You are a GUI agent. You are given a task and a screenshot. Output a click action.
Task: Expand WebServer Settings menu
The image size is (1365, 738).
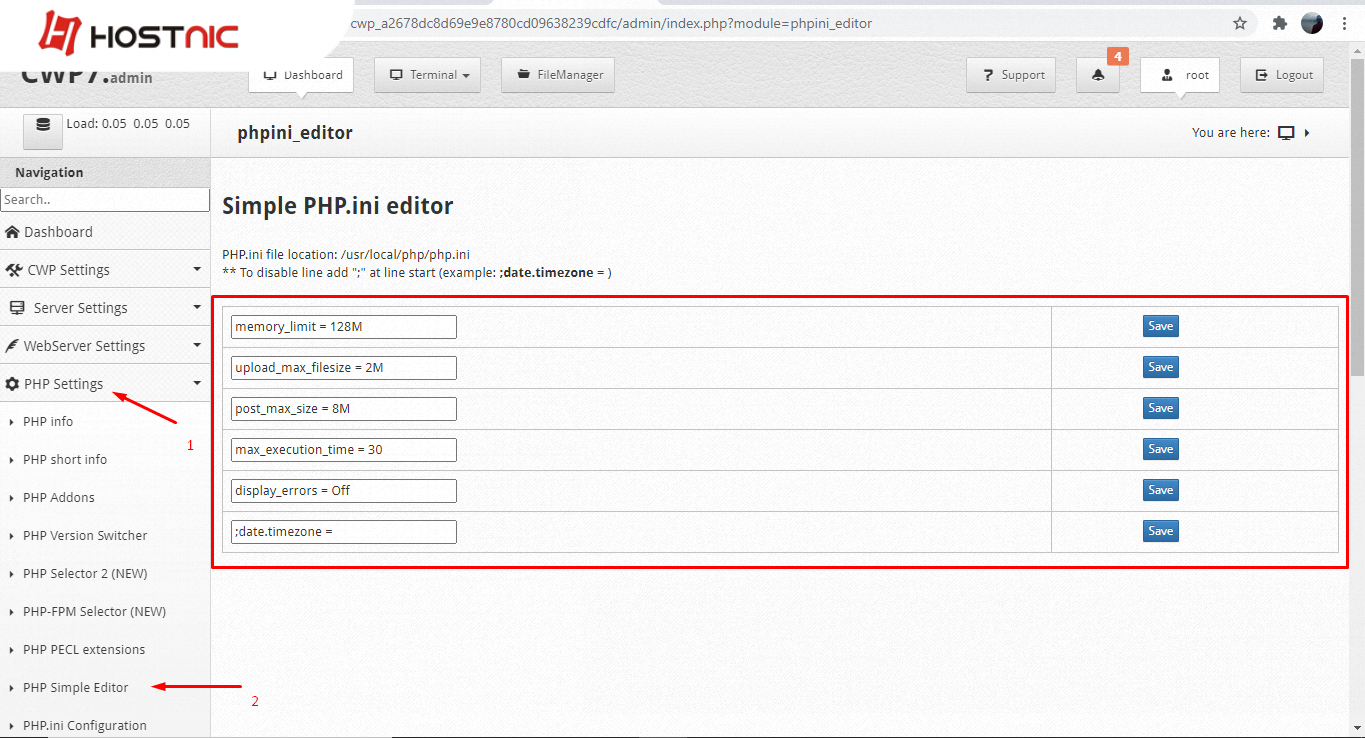click(x=105, y=346)
